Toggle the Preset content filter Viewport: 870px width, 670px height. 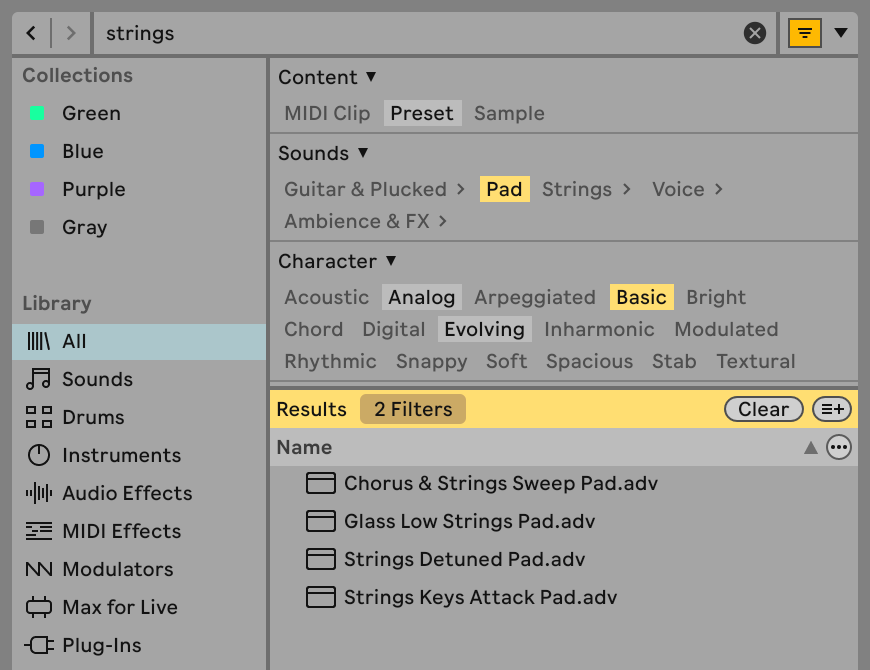pyautogui.click(x=422, y=113)
